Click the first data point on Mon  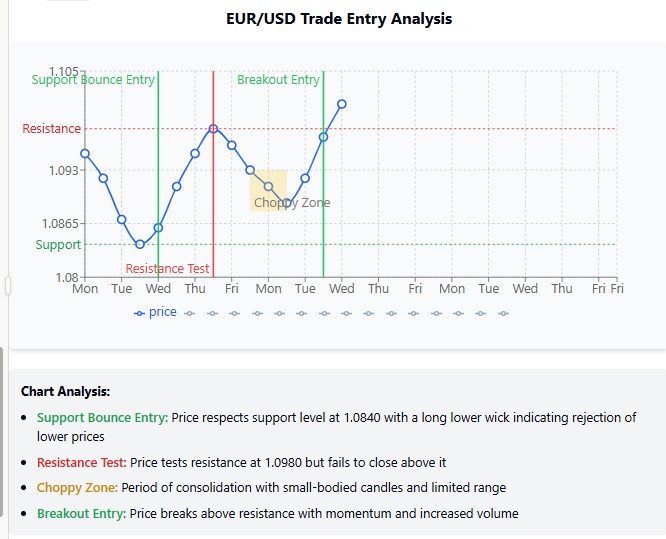85,153
